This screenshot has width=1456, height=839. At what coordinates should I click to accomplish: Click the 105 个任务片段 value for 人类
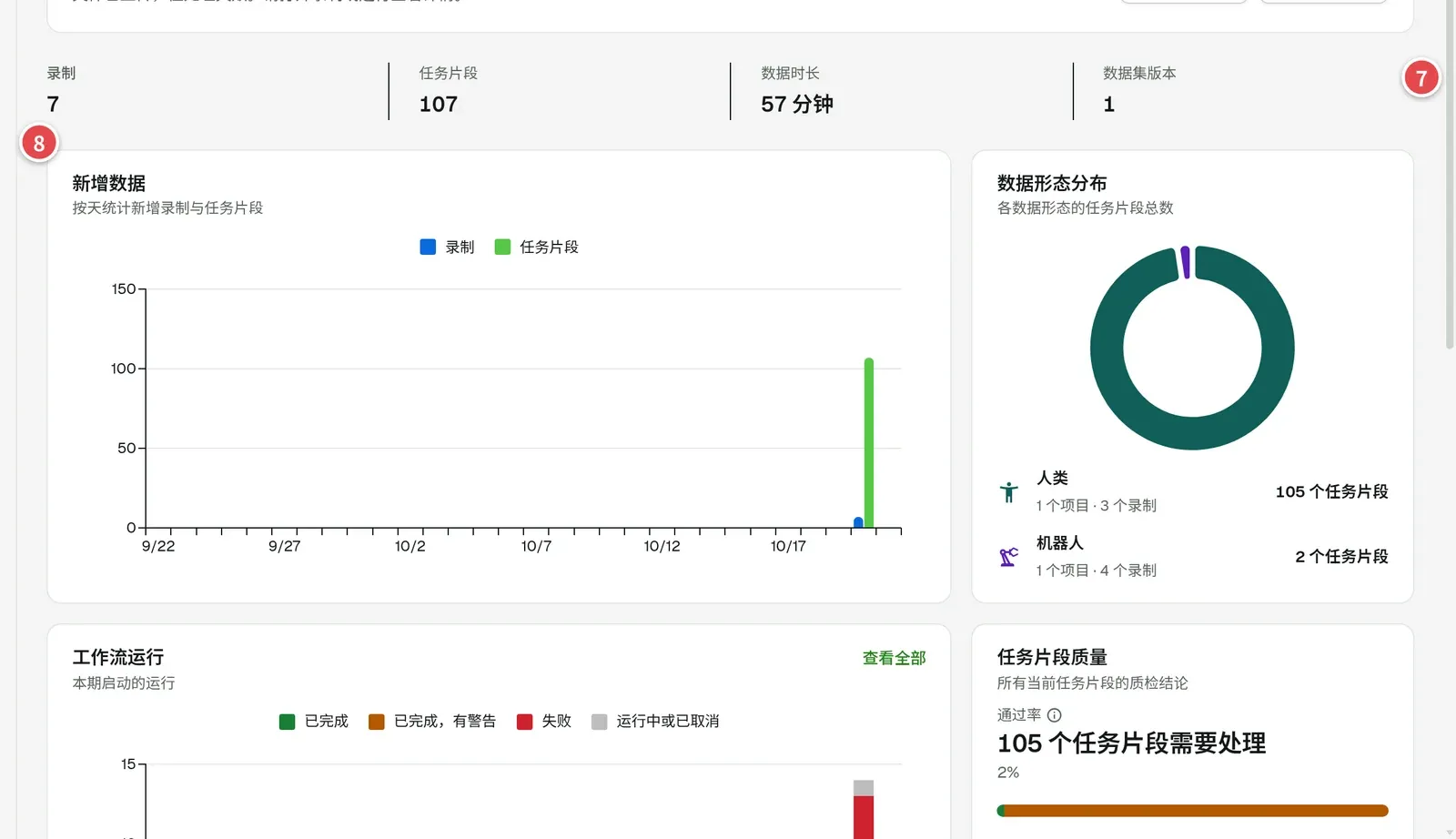pos(1331,492)
